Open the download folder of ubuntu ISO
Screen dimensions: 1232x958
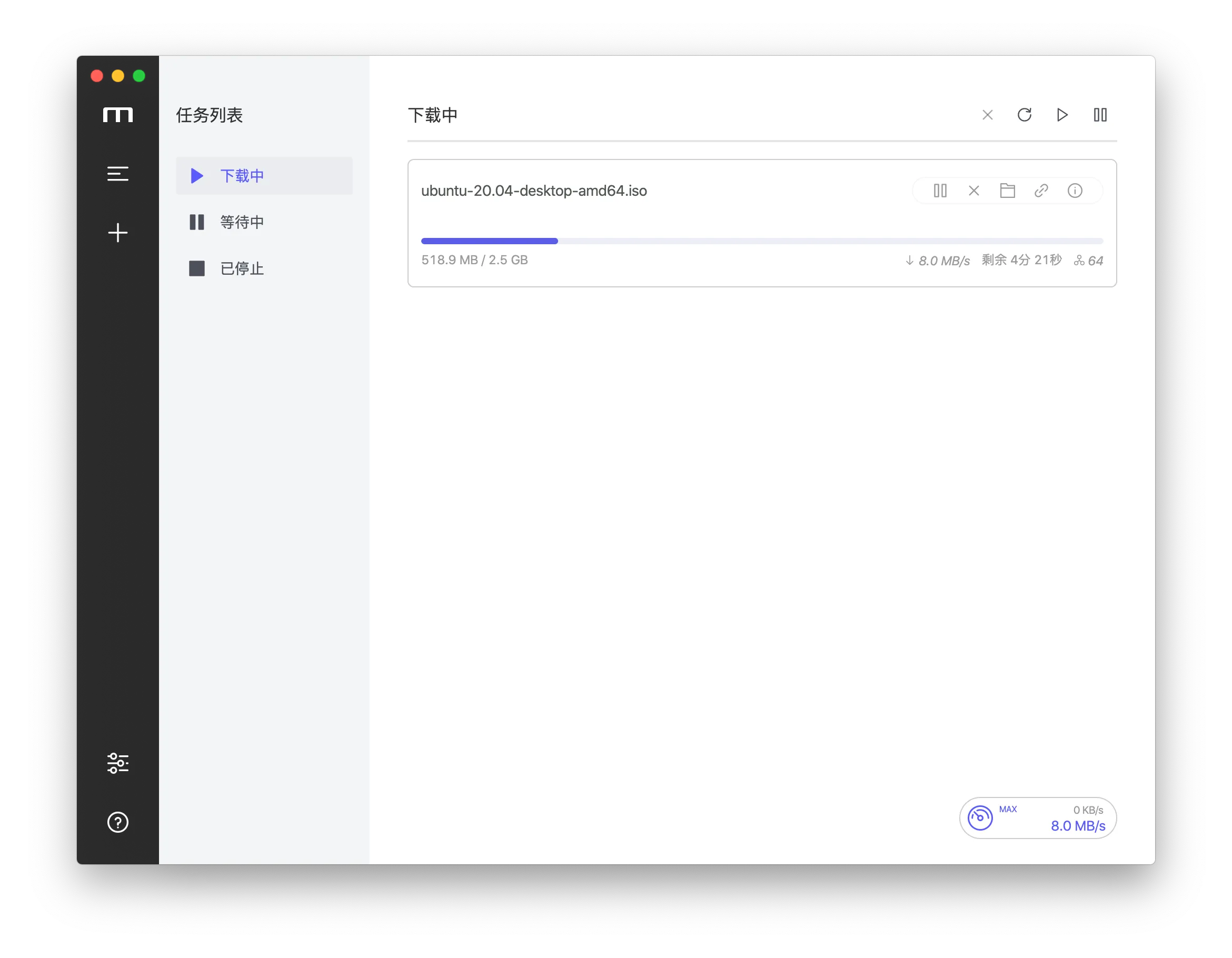(x=1008, y=191)
